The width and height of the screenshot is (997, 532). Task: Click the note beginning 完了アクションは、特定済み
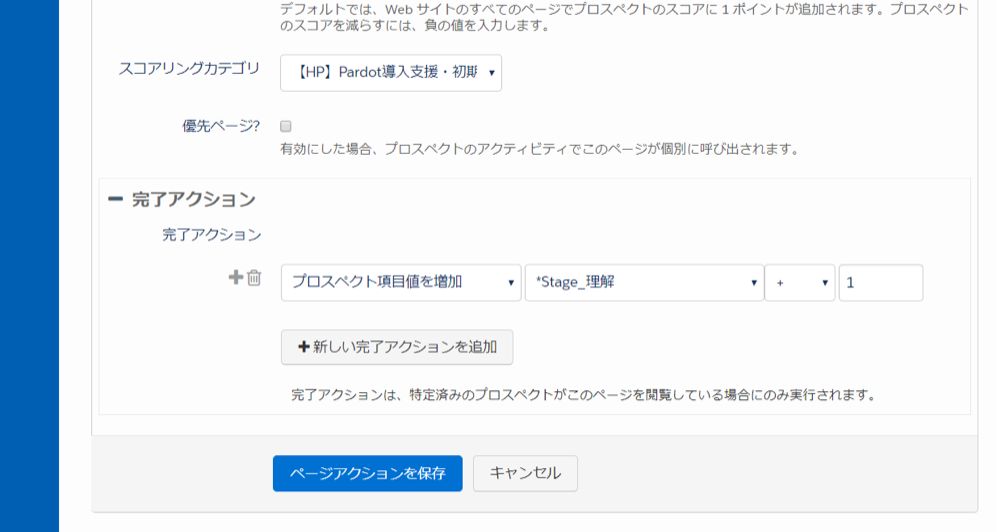[x=583, y=395]
